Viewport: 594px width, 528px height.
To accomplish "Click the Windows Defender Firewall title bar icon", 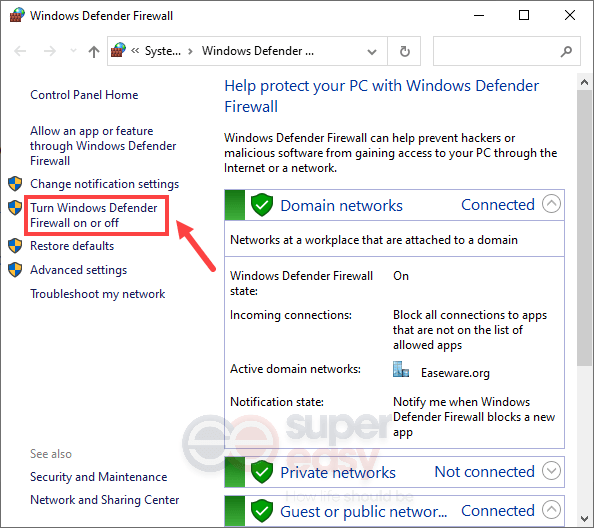I will (17, 16).
